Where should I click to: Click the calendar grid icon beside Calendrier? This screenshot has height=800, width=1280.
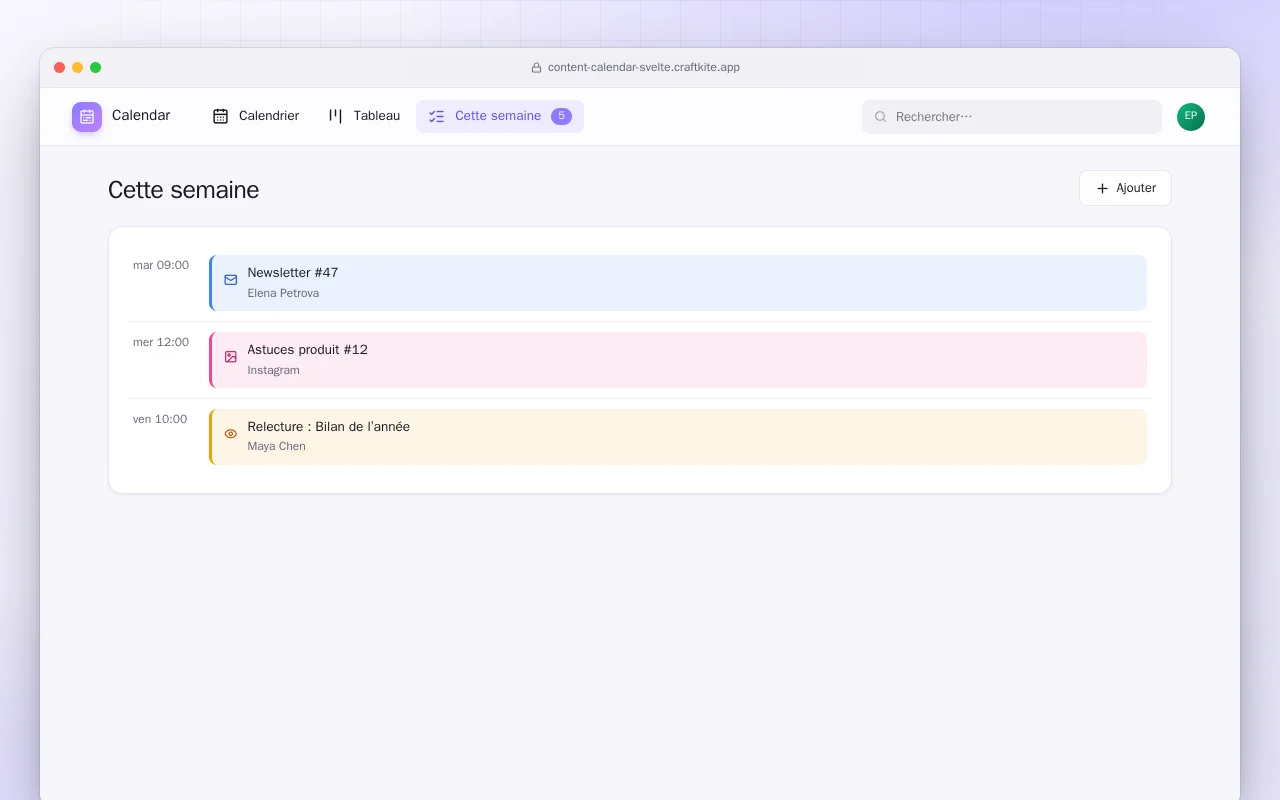pos(220,116)
